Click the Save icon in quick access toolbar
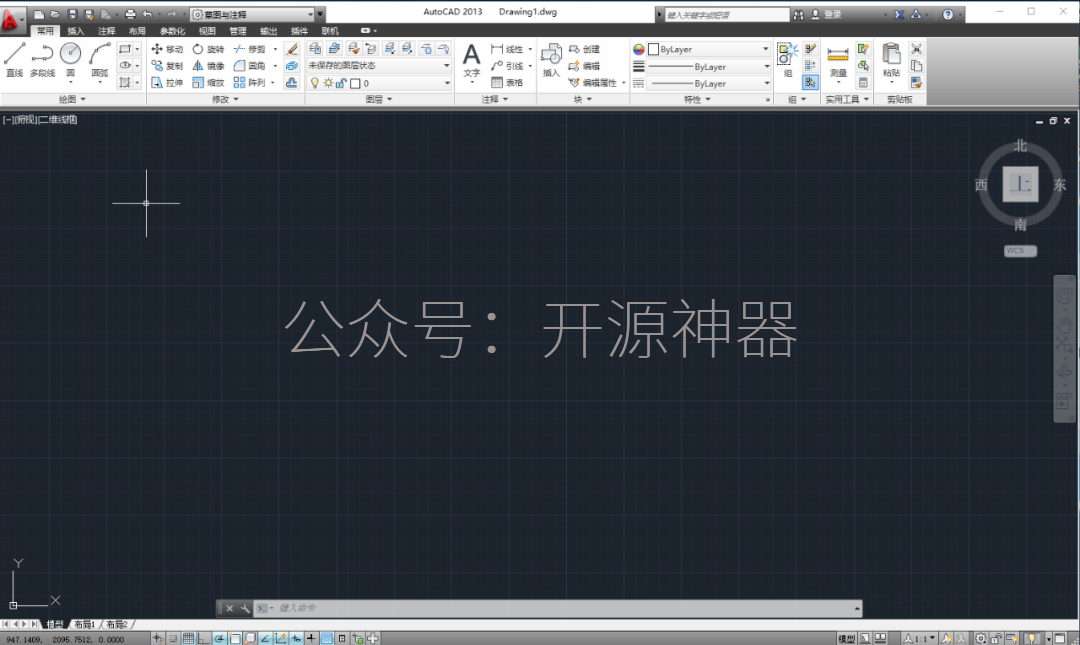Viewport: 1080px width, 645px height. point(72,14)
